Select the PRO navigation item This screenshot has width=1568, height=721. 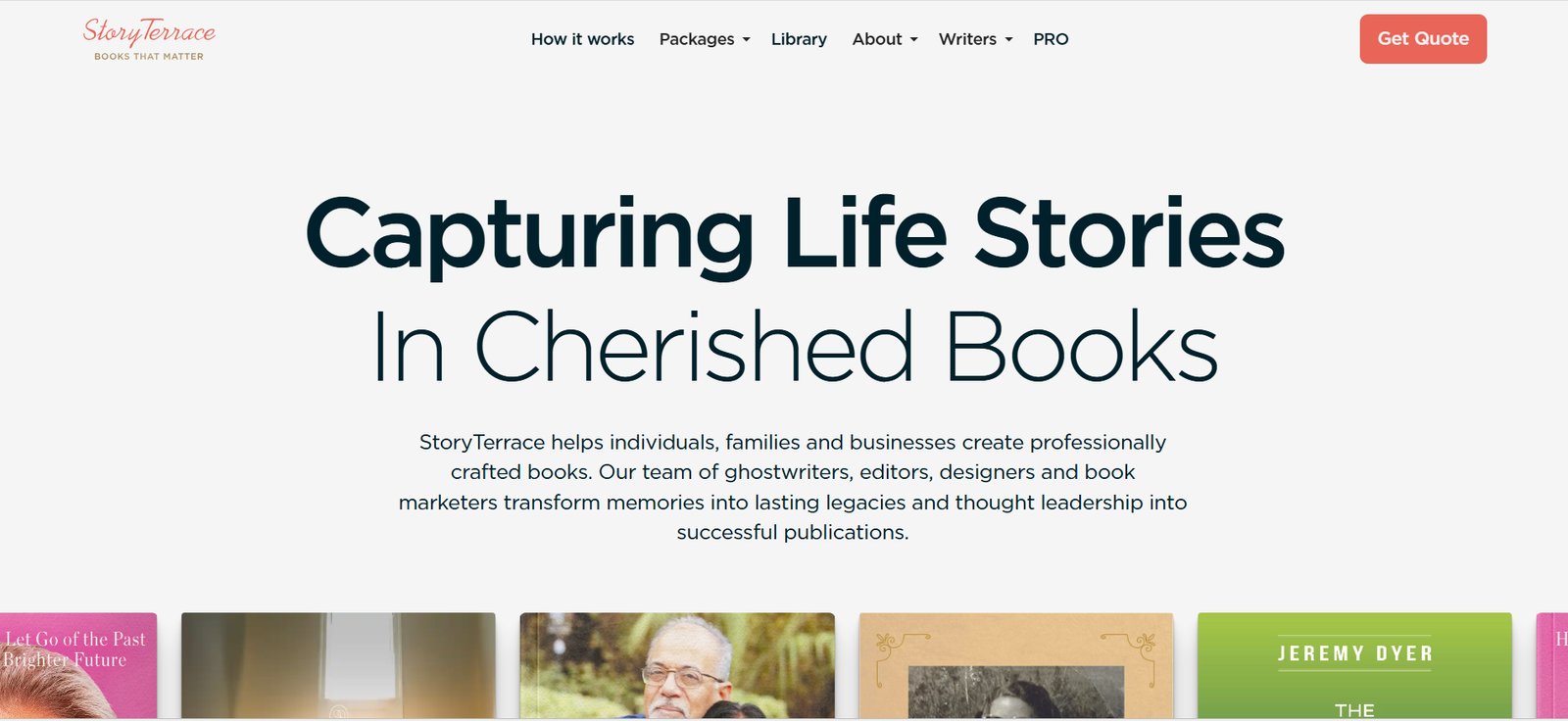coord(1051,39)
